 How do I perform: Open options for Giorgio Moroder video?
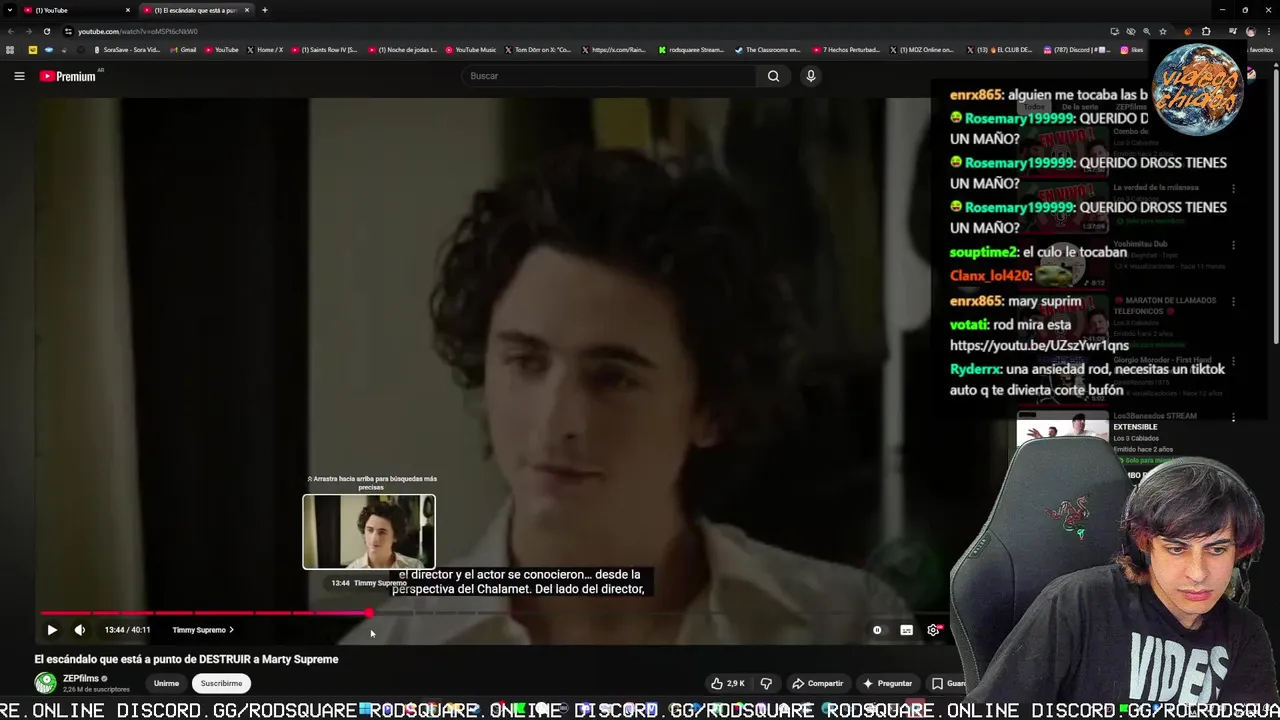coord(1233,360)
